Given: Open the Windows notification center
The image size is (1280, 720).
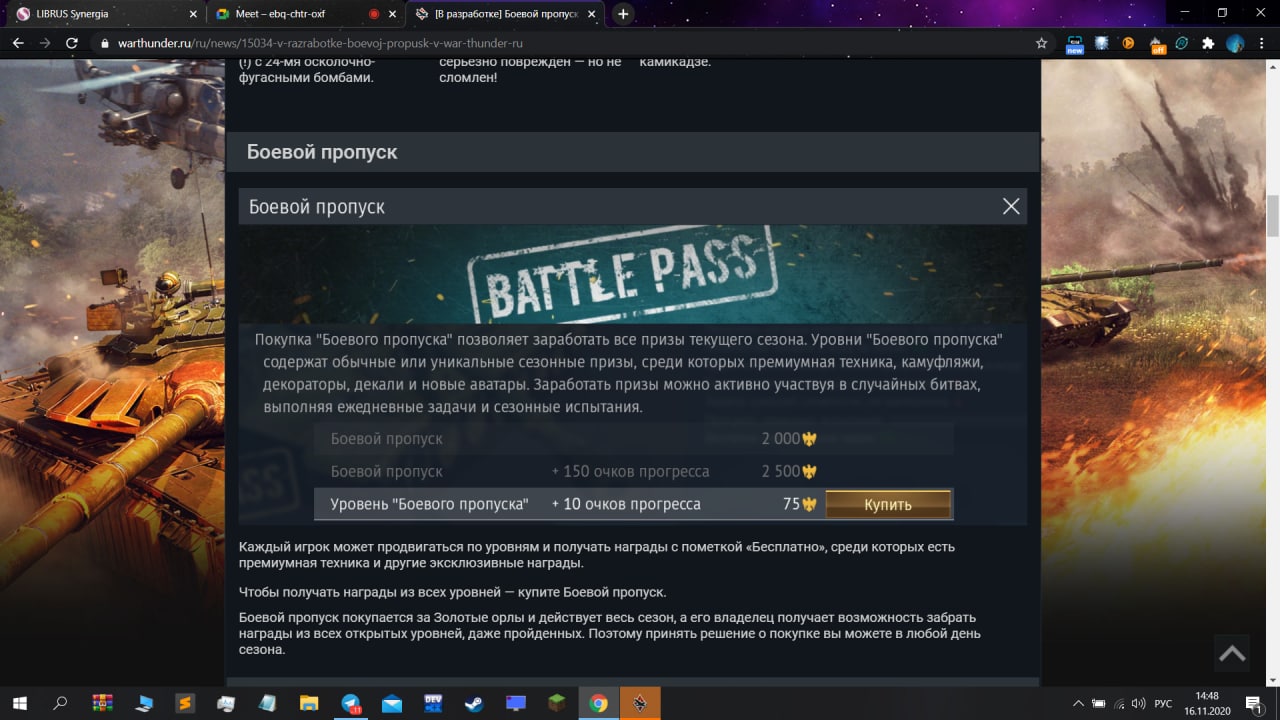Looking at the screenshot, I should [x=1253, y=703].
